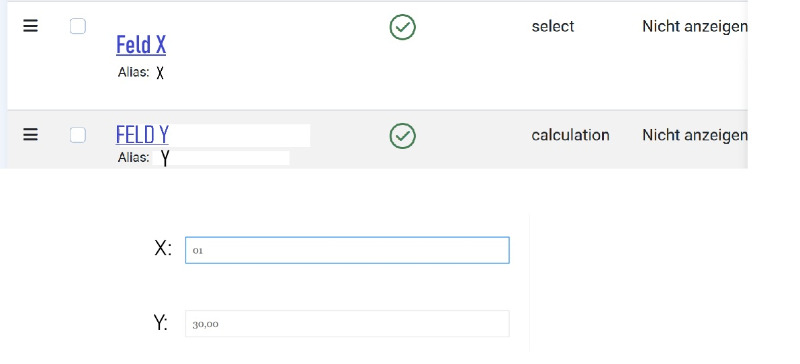Open the Feld X field link

pos(141,45)
